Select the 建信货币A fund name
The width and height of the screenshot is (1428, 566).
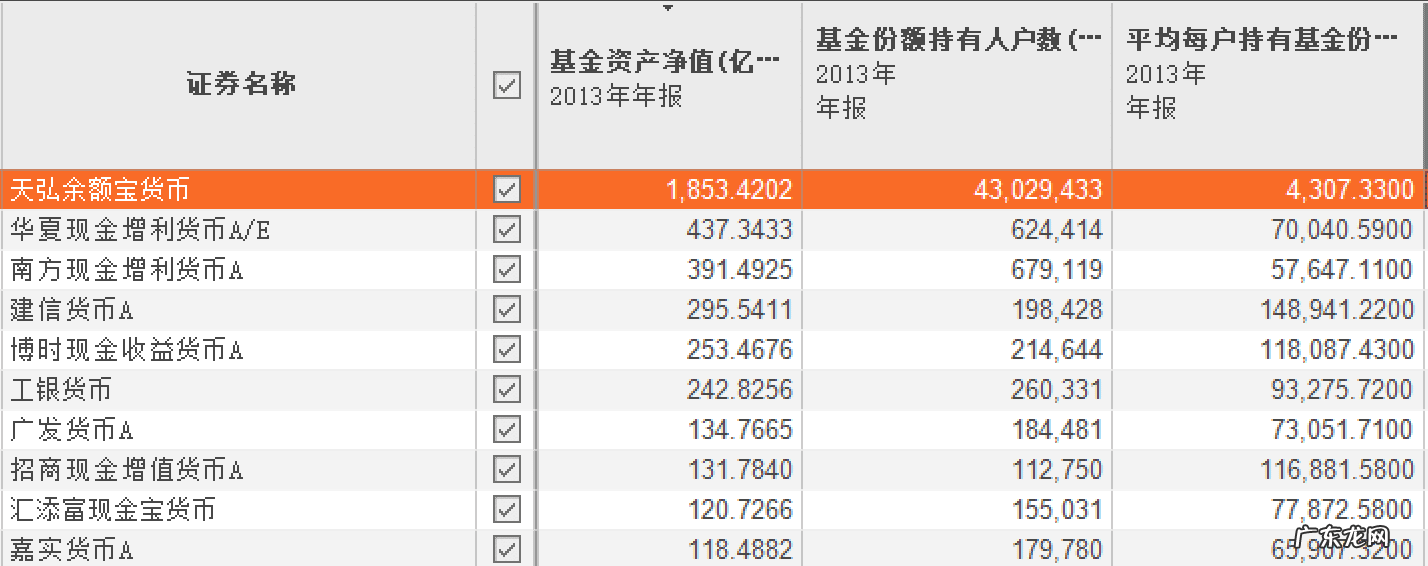click(x=71, y=310)
